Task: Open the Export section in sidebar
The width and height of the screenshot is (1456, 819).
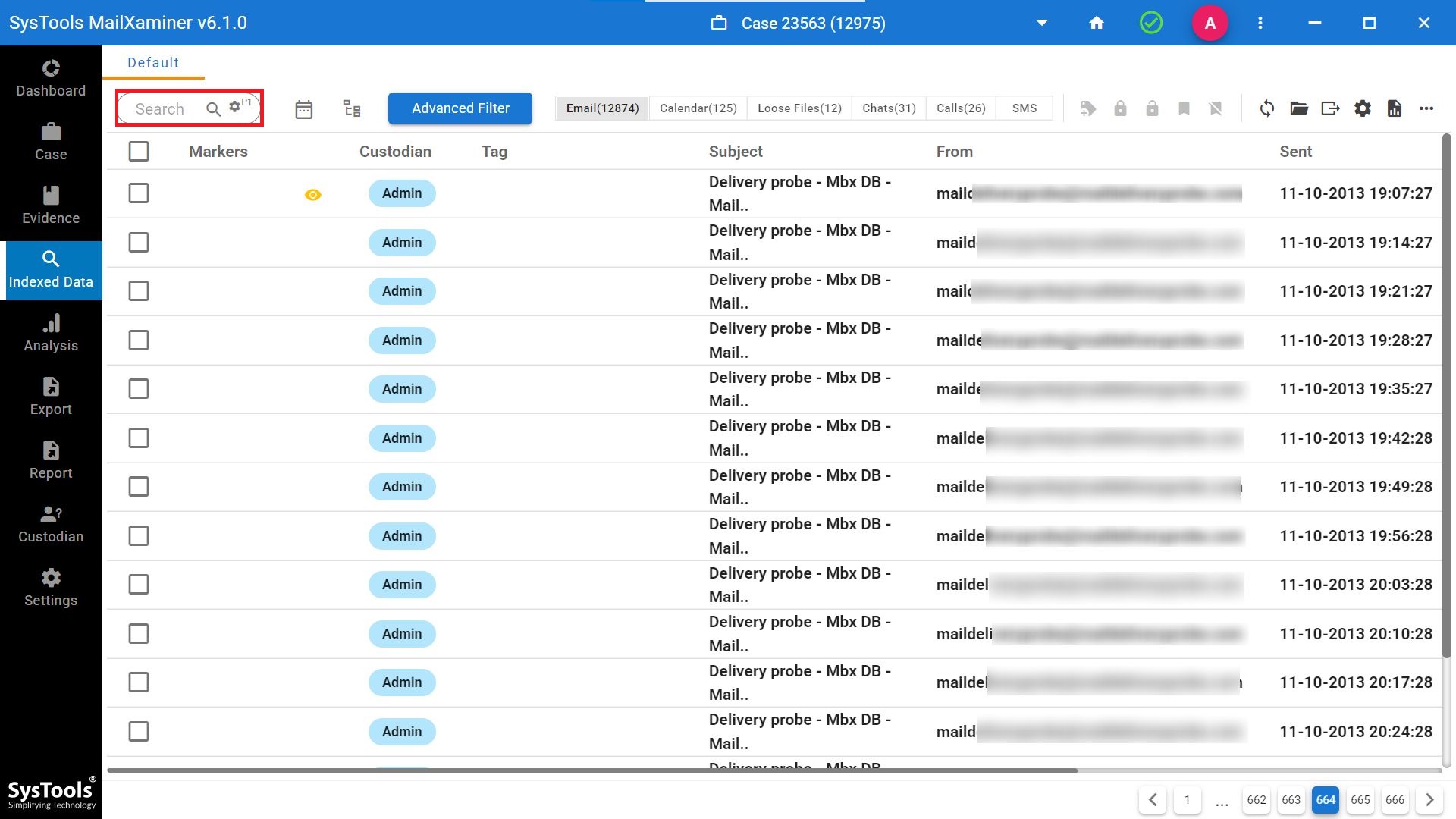Action: [51, 397]
